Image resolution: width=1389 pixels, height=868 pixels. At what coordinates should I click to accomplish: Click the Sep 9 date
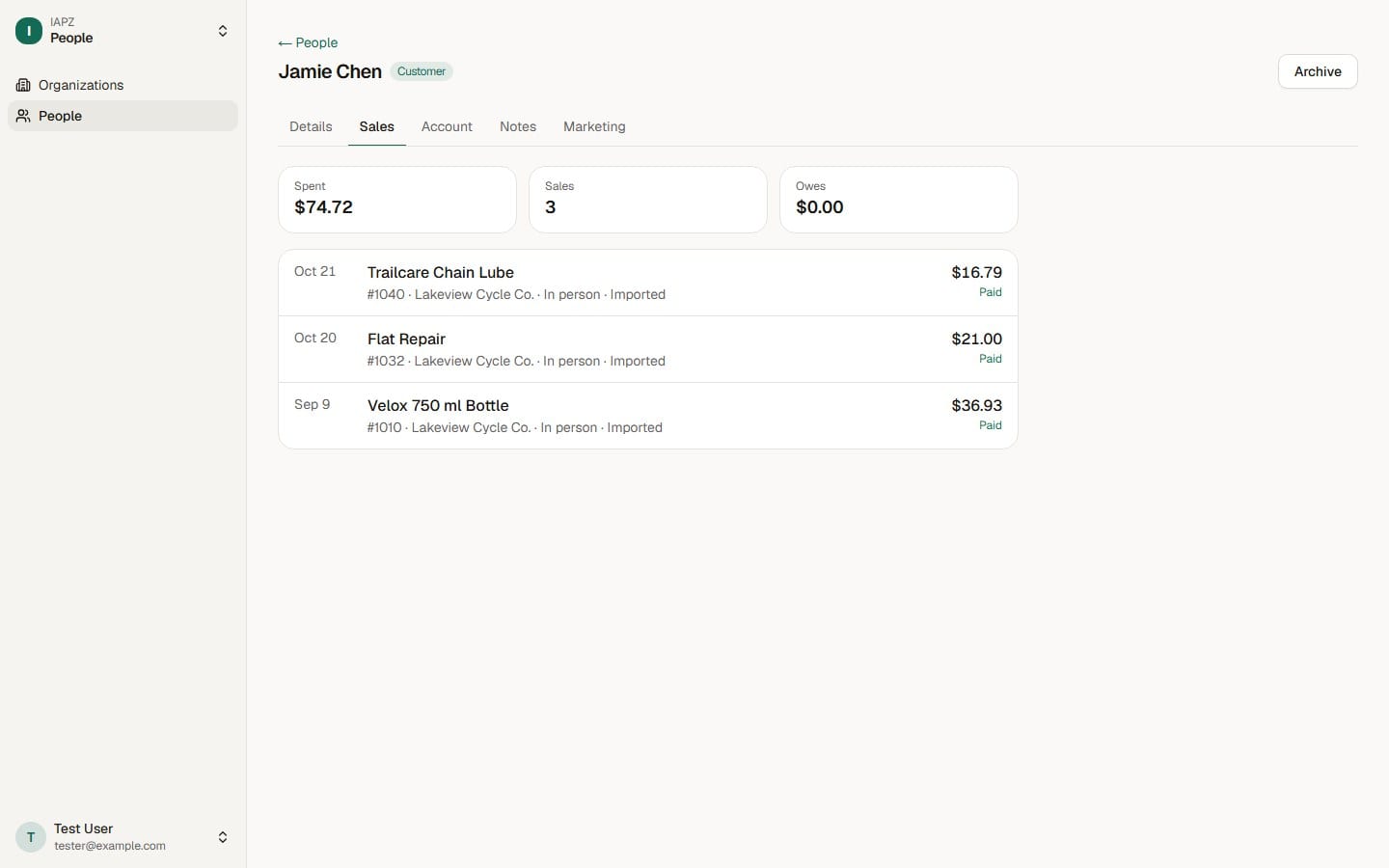click(312, 404)
